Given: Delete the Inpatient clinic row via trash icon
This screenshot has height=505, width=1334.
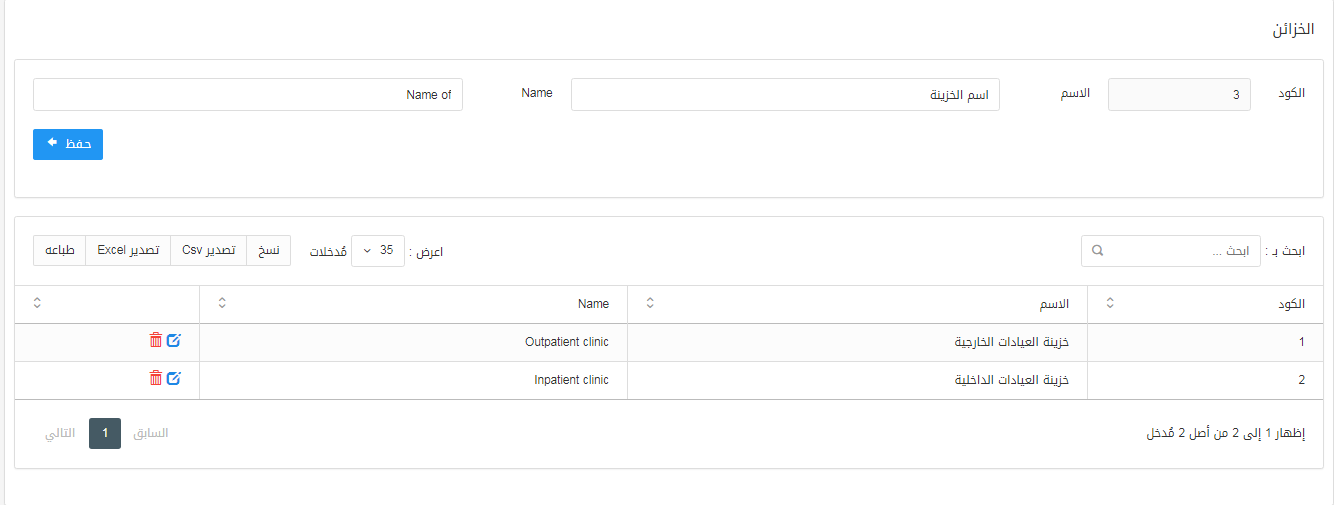Looking at the screenshot, I should 155,379.
